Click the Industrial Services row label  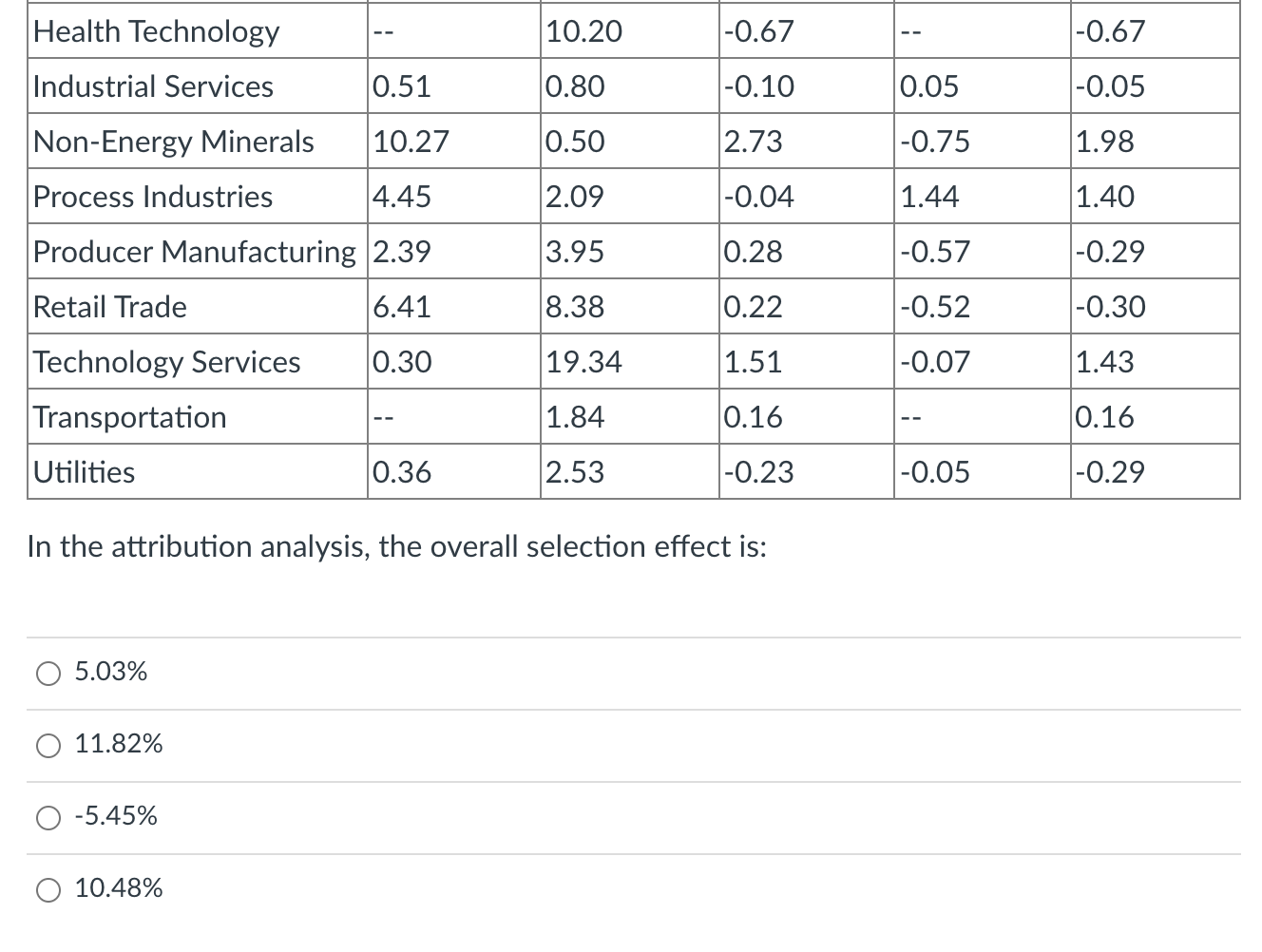coord(152,86)
